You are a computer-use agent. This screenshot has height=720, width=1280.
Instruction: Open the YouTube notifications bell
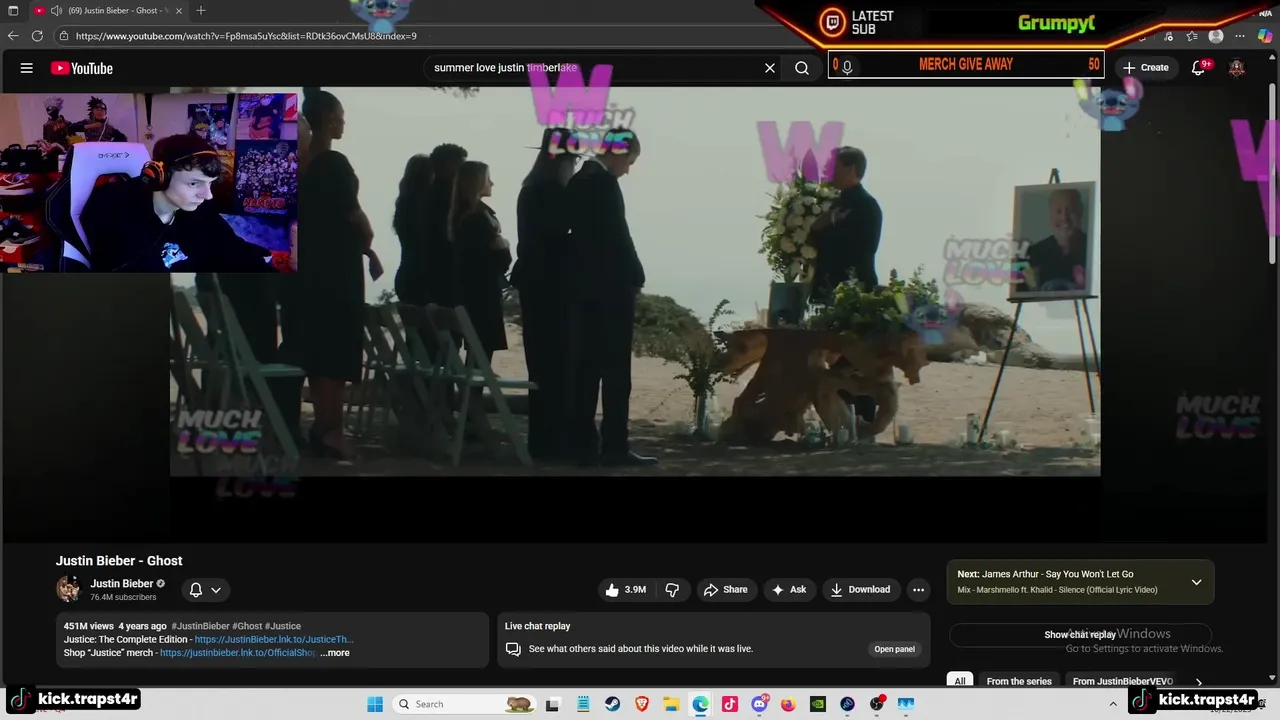[1199, 68]
